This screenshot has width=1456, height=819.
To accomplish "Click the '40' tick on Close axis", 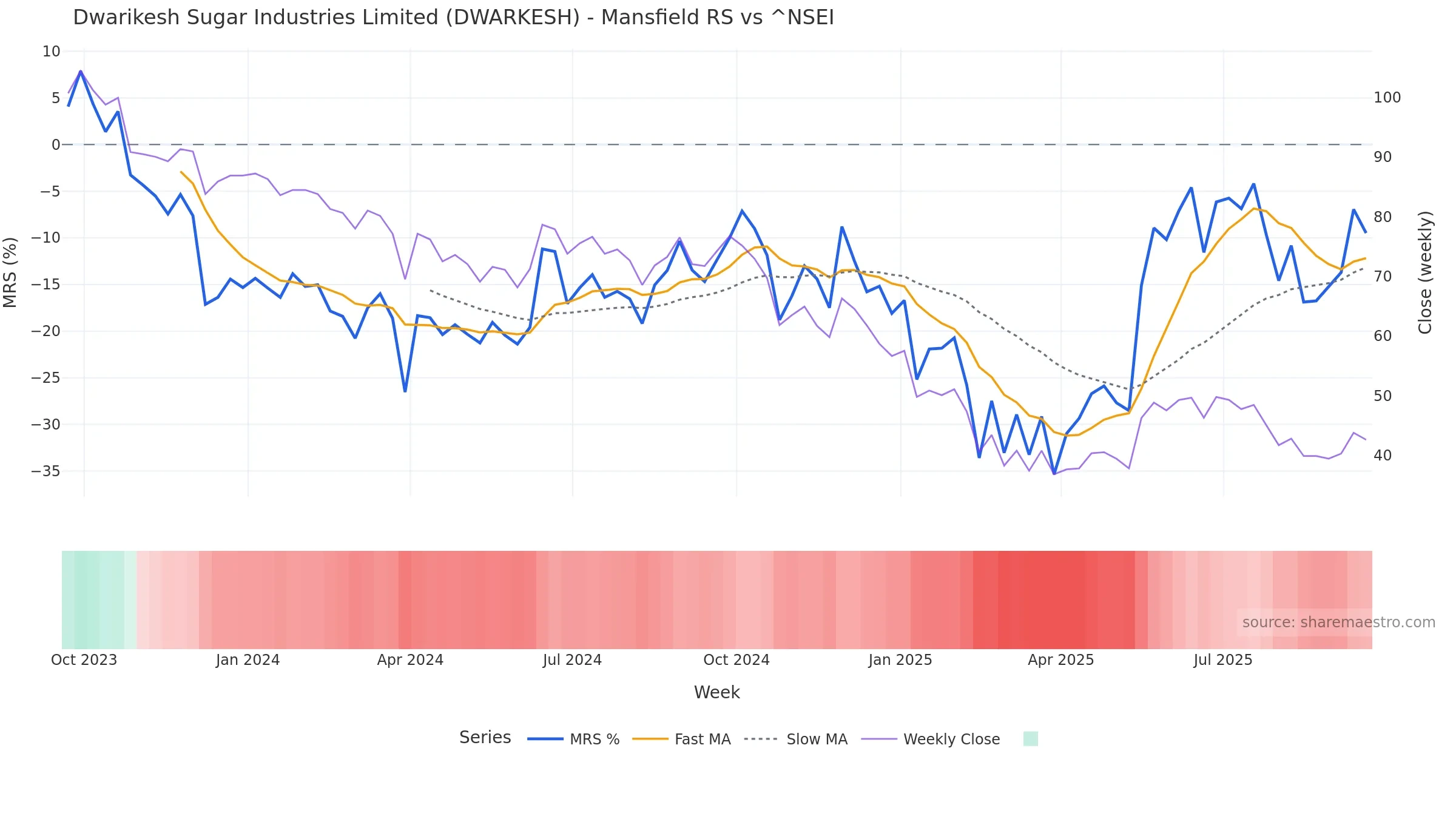I will (1383, 456).
